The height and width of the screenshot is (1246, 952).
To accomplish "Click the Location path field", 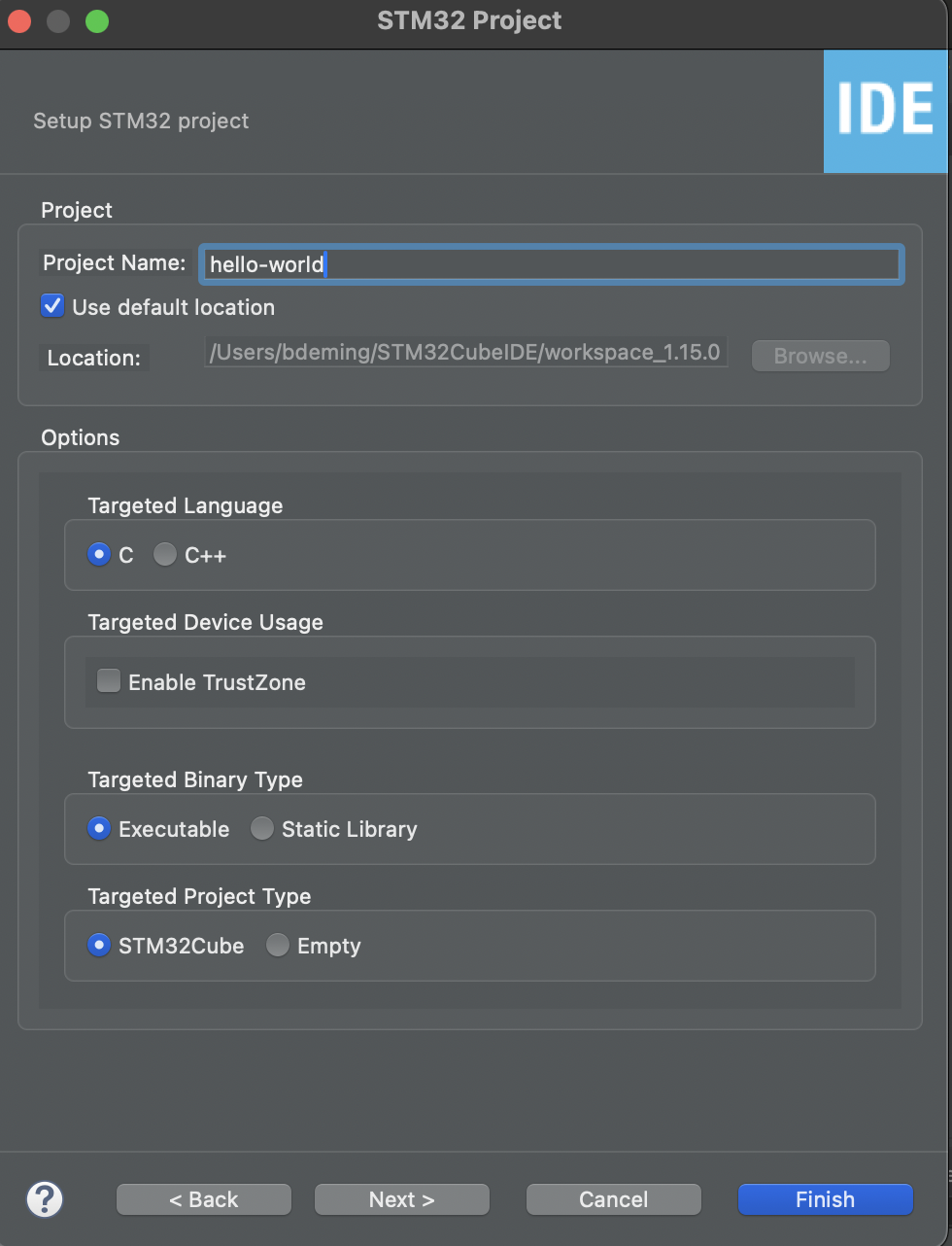I will tap(466, 353).
